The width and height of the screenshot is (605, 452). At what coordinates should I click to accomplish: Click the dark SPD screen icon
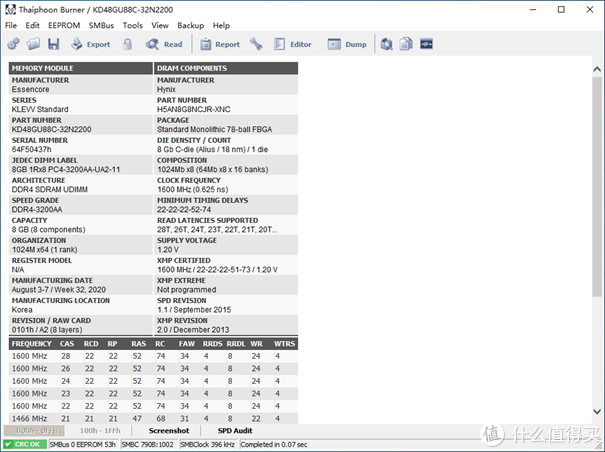[426, 44]
